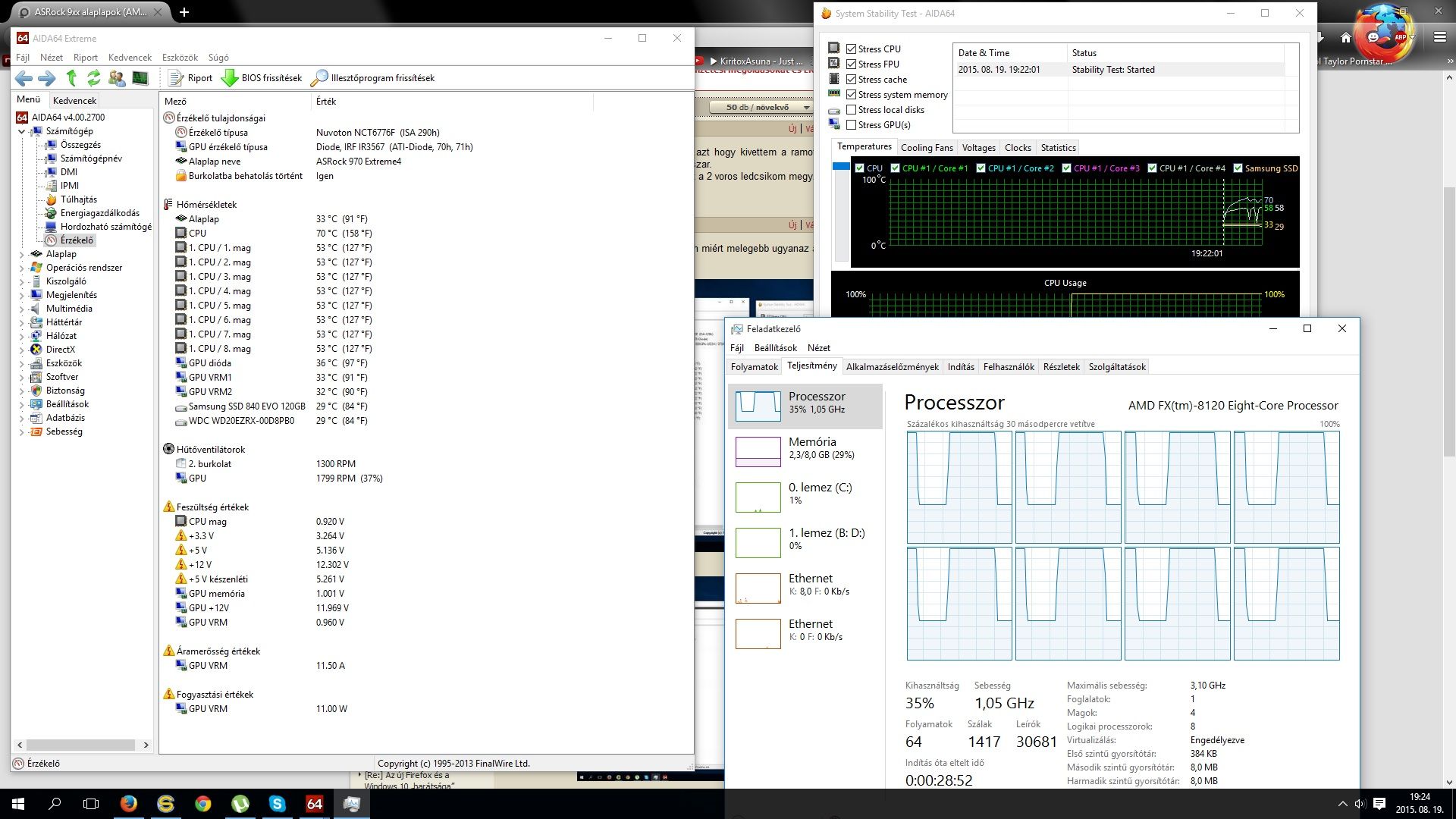Click Illesztőprogram frissítések toolbar button
Screen dimensions: 1456x819
373,78
